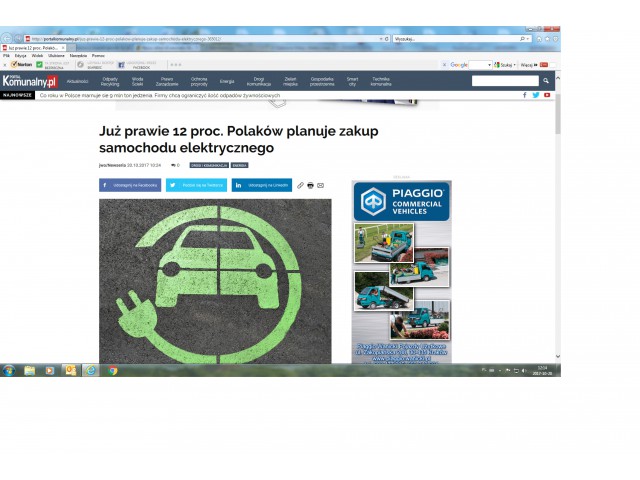This screenshot has width=640, height=480.
Task: Open the Energia navigation menu item
Action: click(227, 80)
